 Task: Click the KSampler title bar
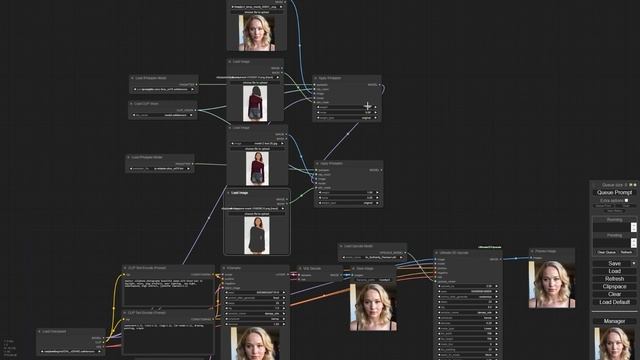(255, 268)
